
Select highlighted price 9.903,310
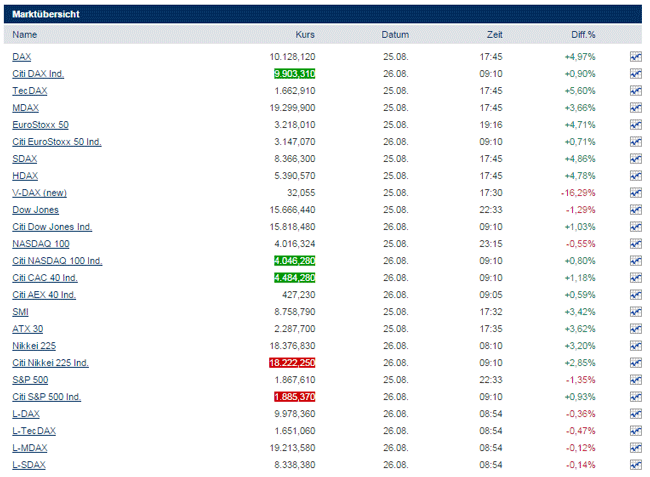pos(295,74)
